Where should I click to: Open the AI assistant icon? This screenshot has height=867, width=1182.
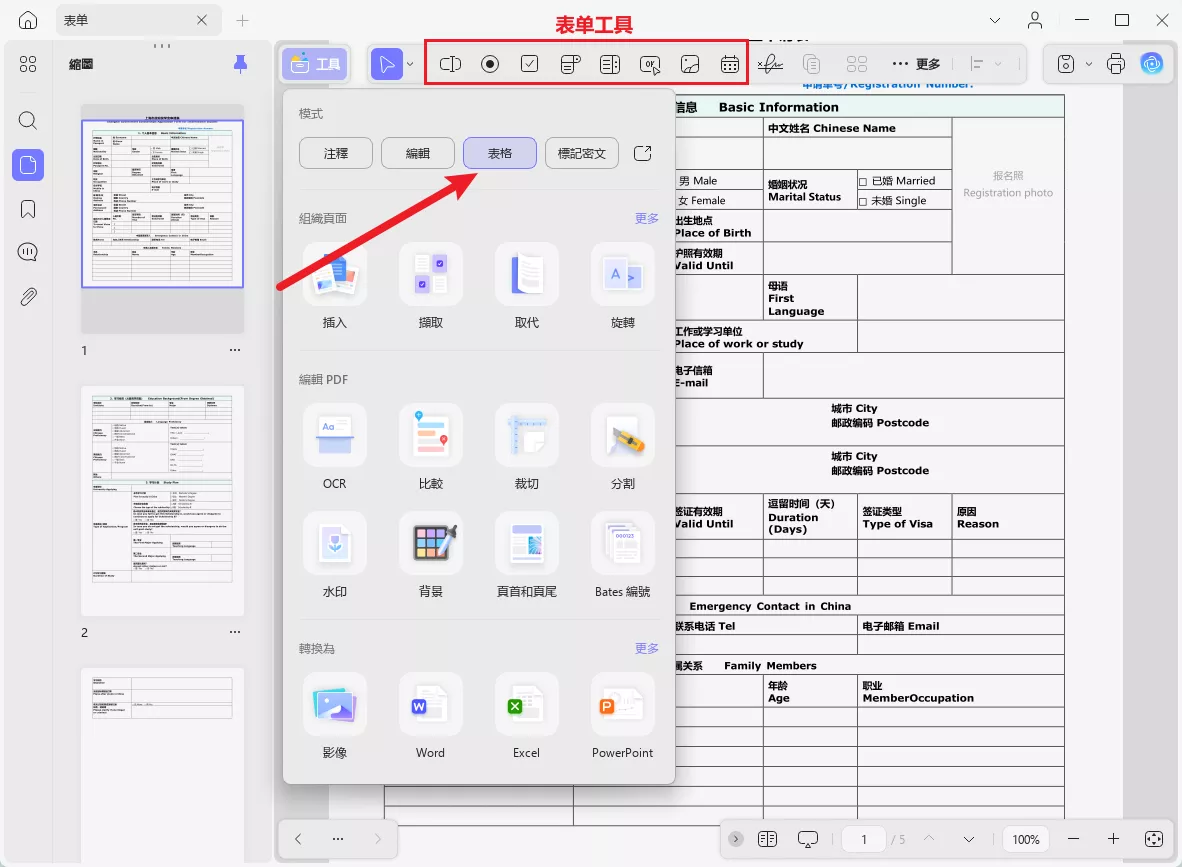coord(1152,64)
